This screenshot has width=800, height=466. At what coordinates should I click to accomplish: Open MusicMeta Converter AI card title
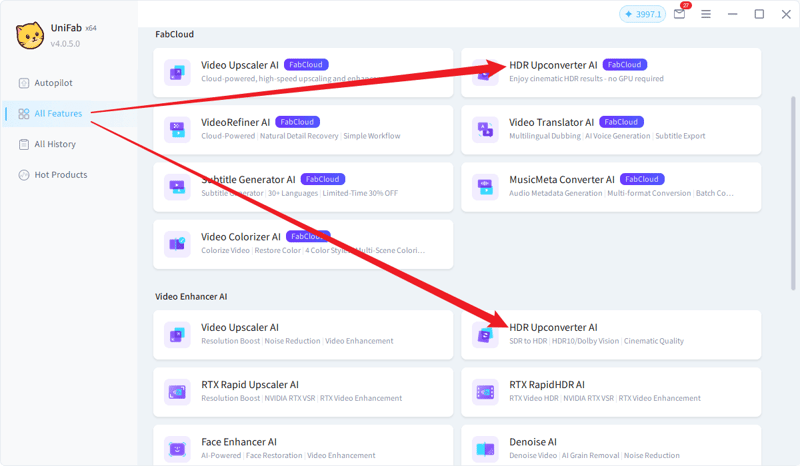(562, 180)
